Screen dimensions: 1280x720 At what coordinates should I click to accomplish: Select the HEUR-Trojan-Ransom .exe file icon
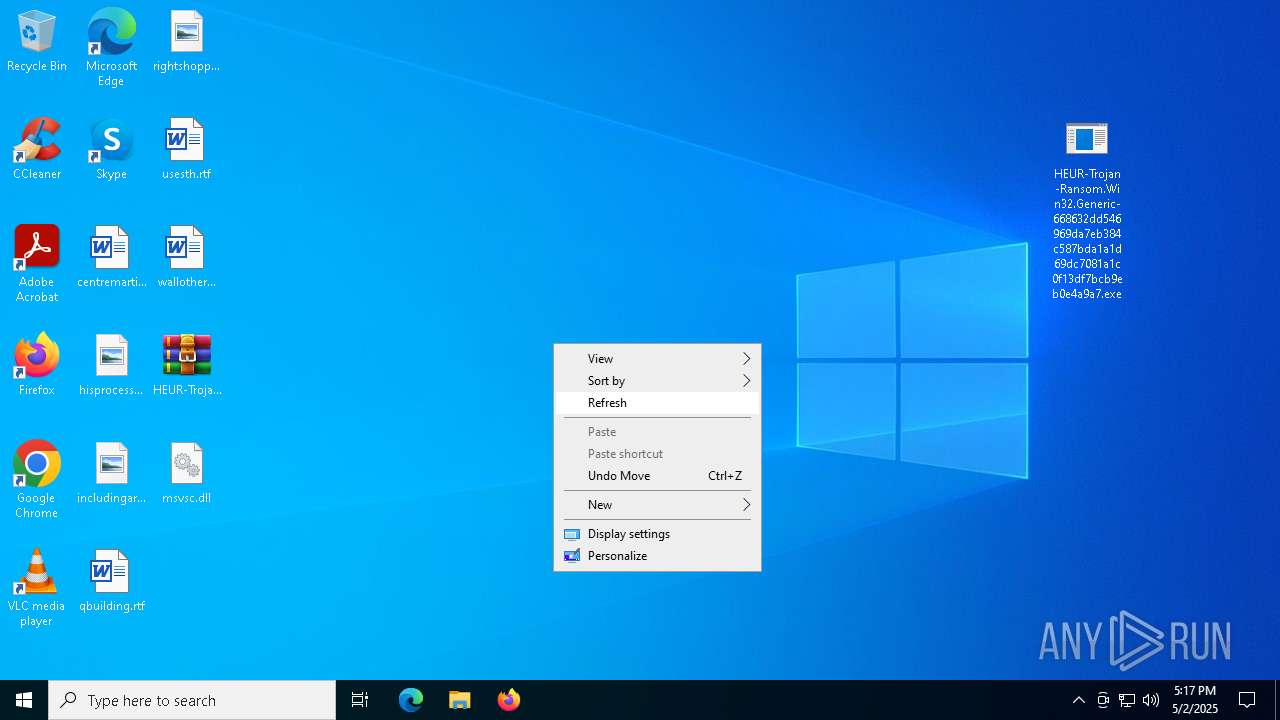[x=1087, y=210]
